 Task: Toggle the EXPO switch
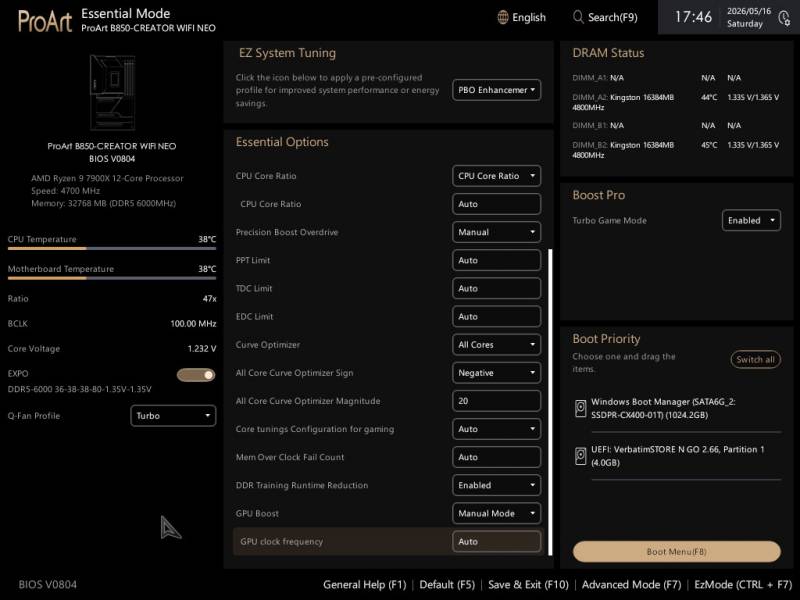[x=196, y=375]
